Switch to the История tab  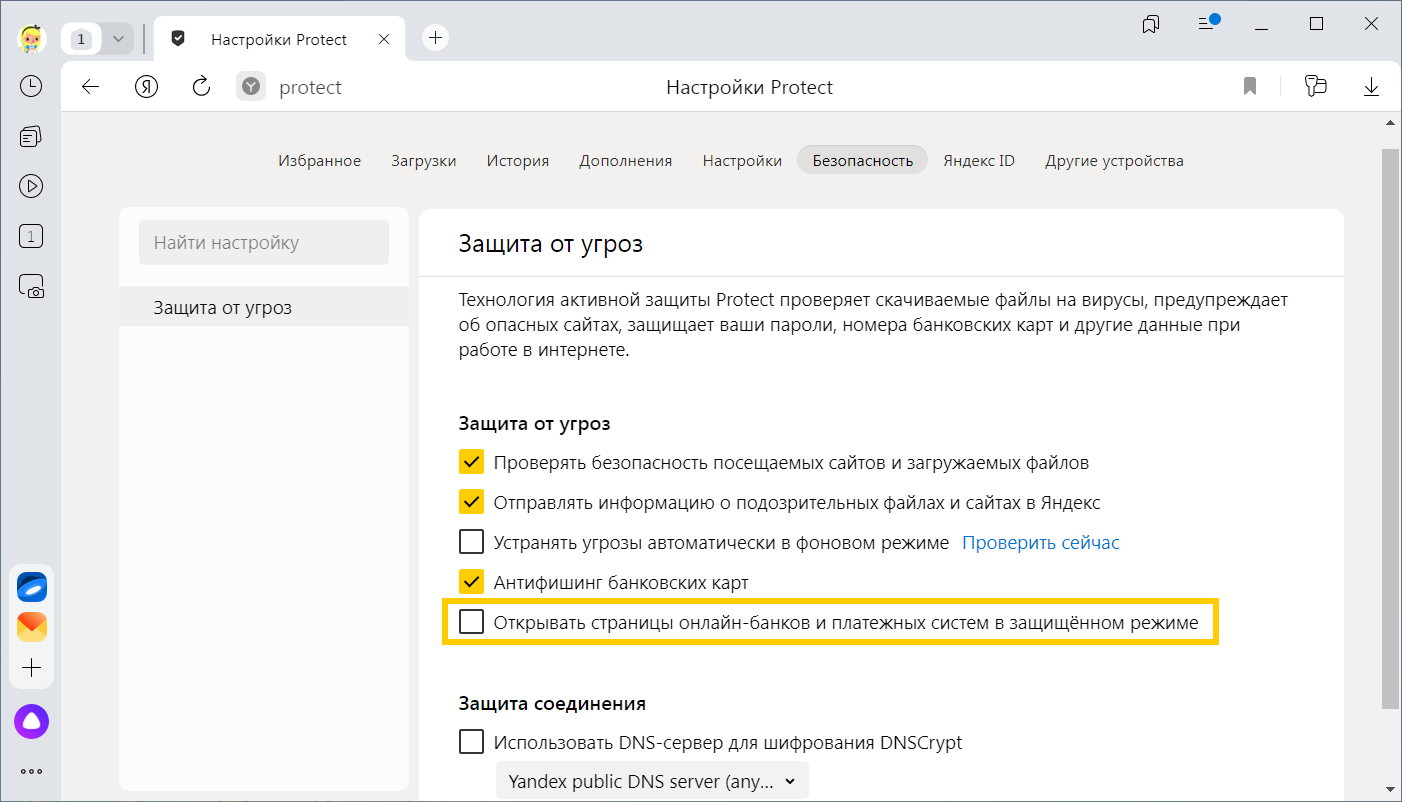(518, 160)
